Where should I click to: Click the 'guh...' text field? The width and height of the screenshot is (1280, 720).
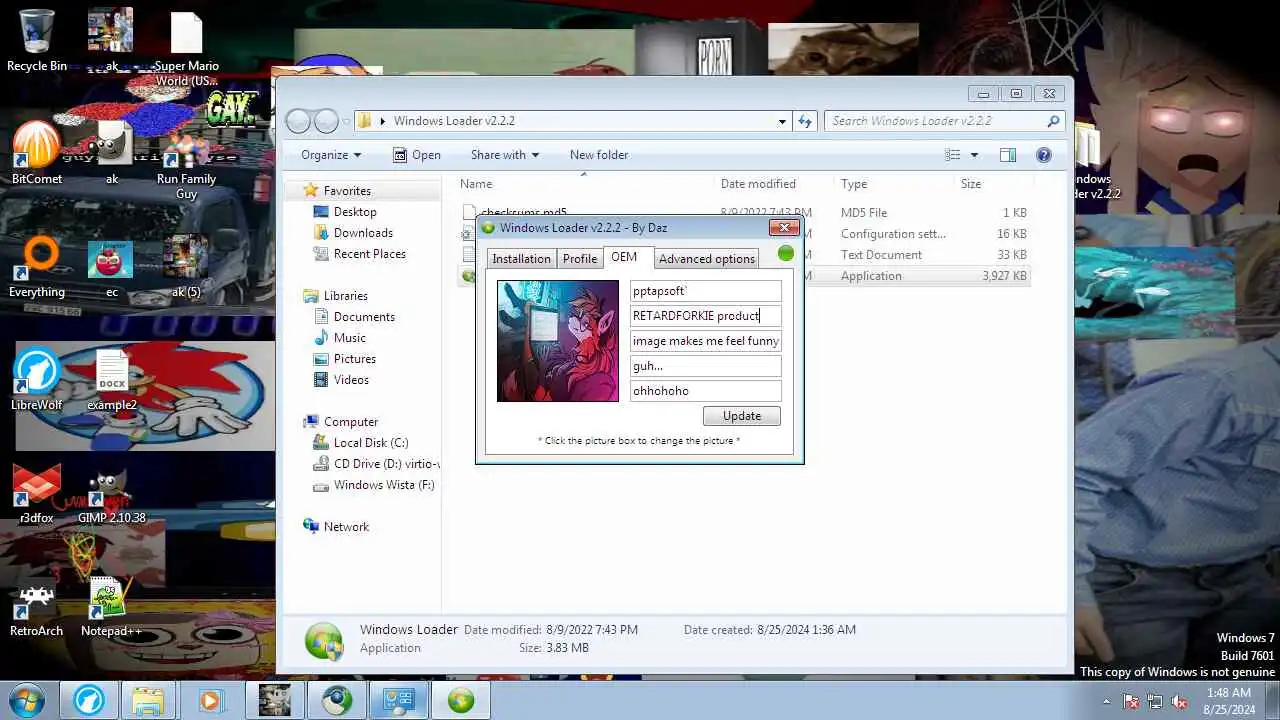click(706, 366)
